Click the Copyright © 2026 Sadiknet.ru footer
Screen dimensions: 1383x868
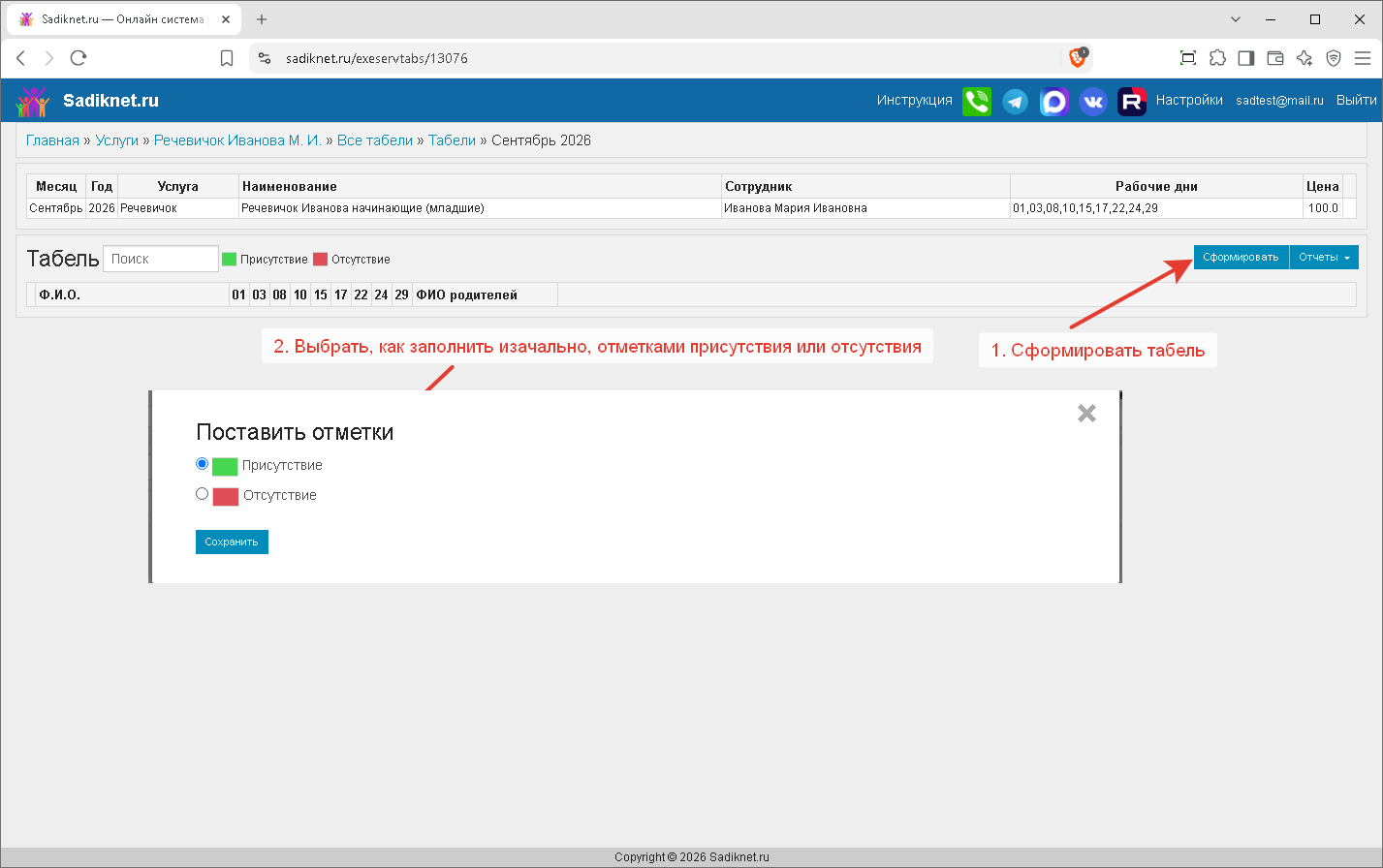[x=692, y=857]
